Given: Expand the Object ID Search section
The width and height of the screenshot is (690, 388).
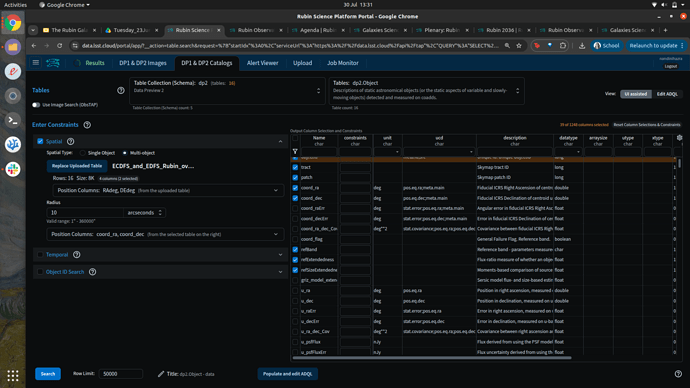Looking at the screenshot, I should tap(280, 272).
